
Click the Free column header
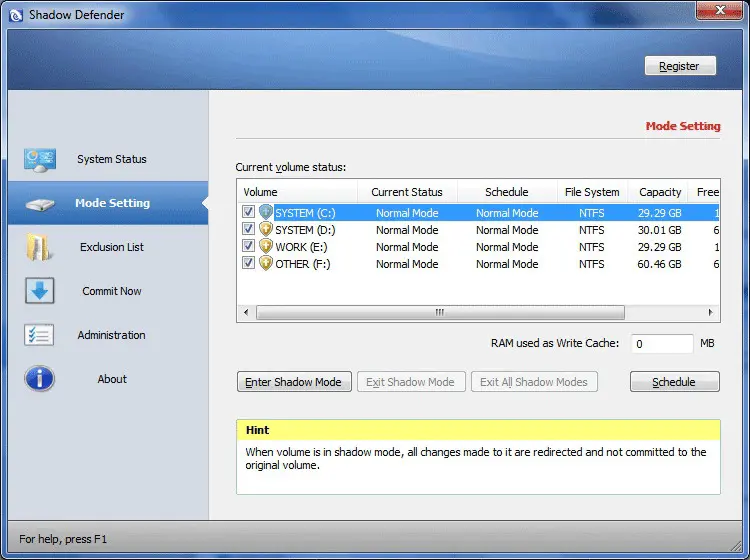coord(704,192)
